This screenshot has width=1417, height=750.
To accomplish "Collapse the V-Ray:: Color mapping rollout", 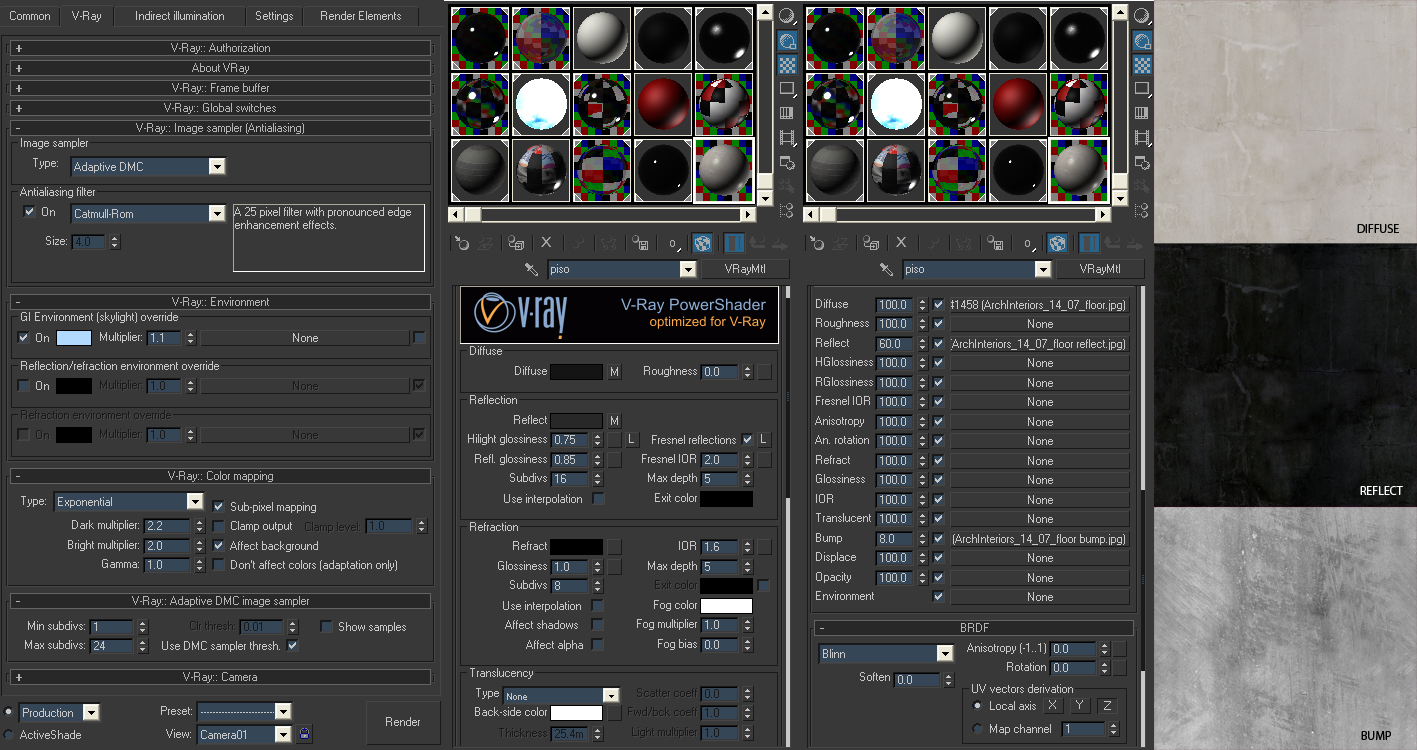I will point(220,477).
